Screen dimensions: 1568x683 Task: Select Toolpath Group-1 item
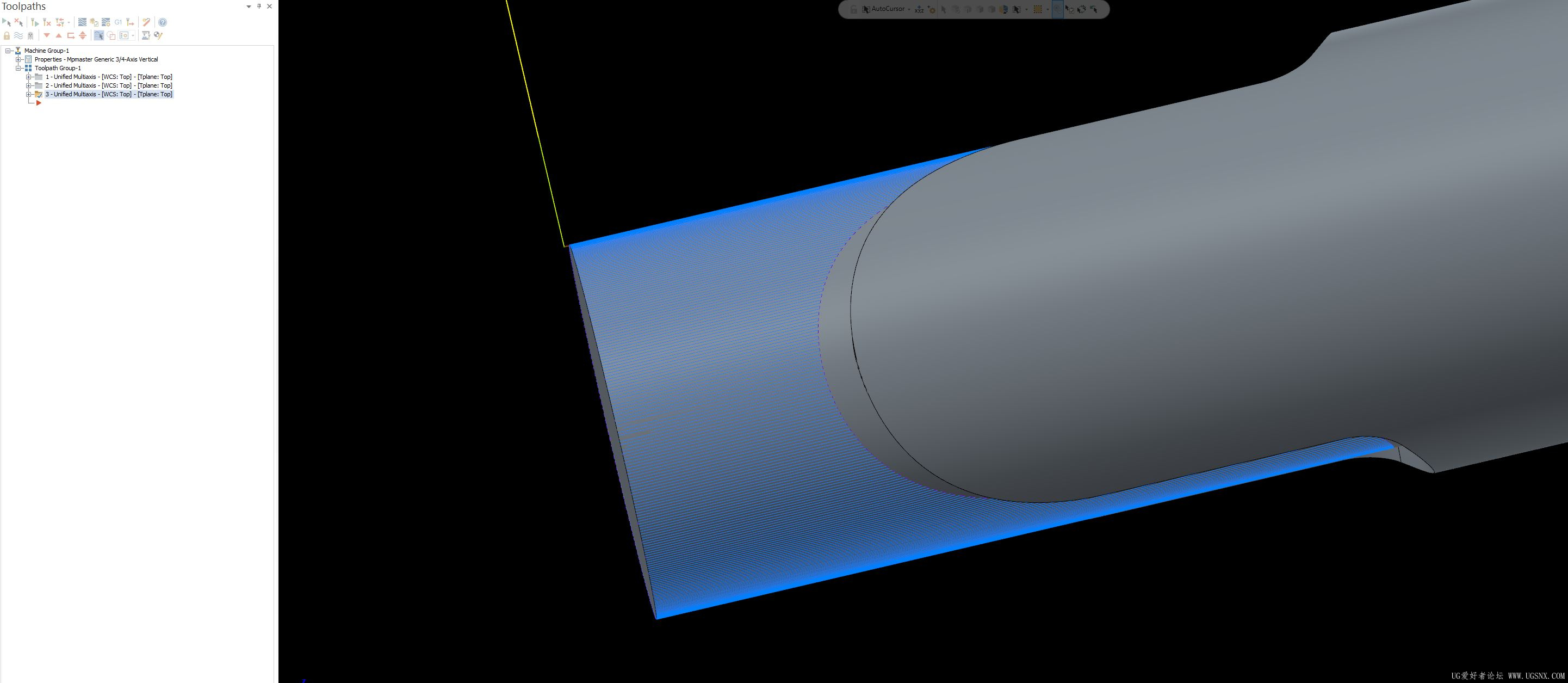(x=58, y=68)
